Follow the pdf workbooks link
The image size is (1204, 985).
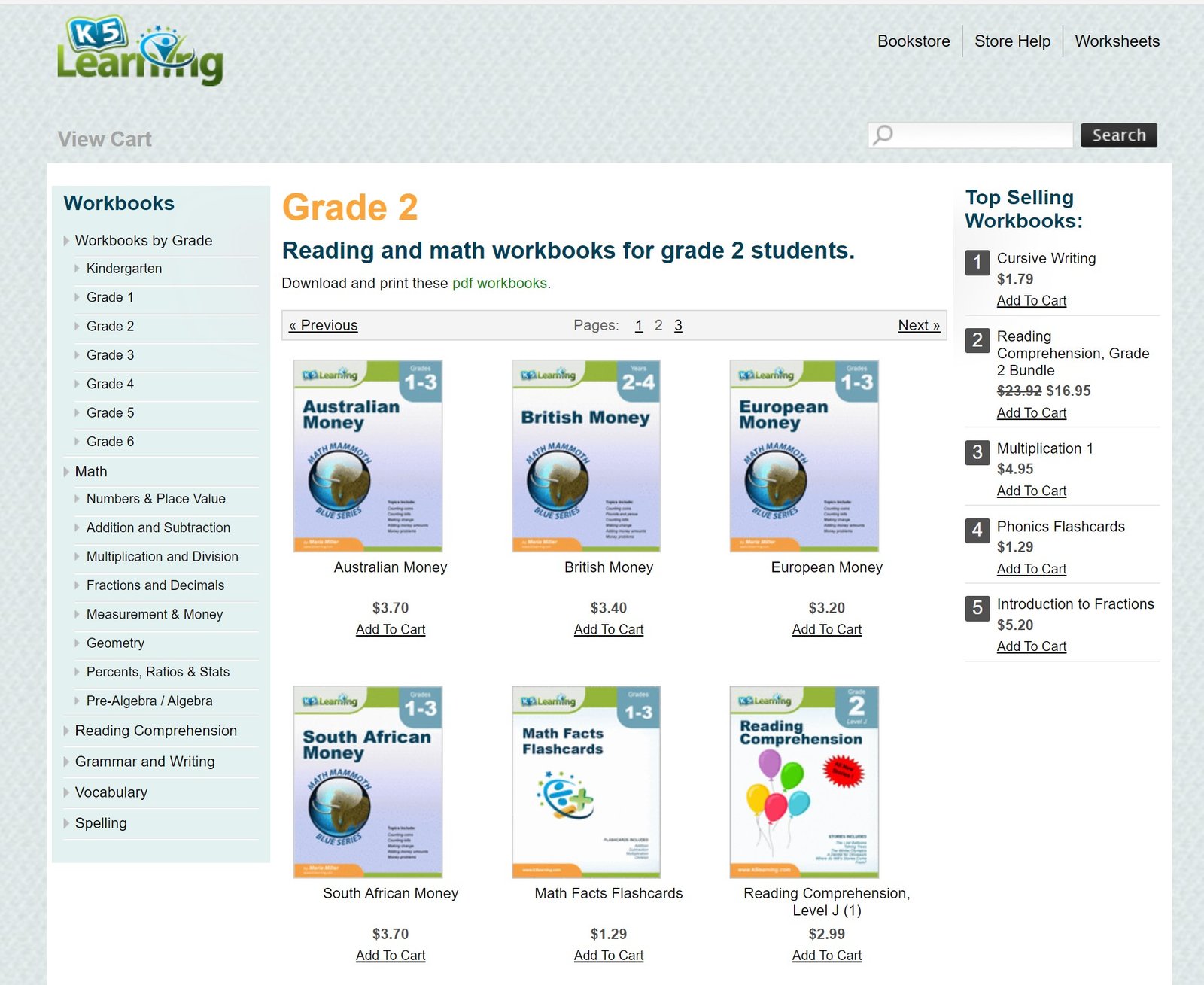pos(500,284)
